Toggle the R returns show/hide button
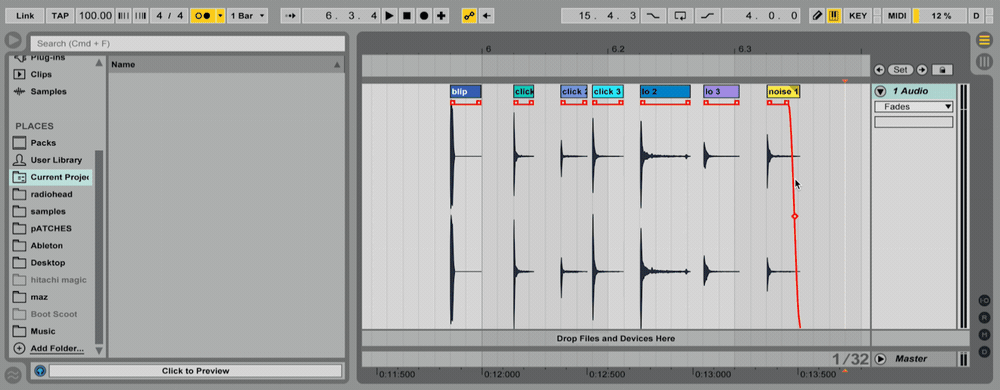Screen dimensions: 1000x390 985,318
